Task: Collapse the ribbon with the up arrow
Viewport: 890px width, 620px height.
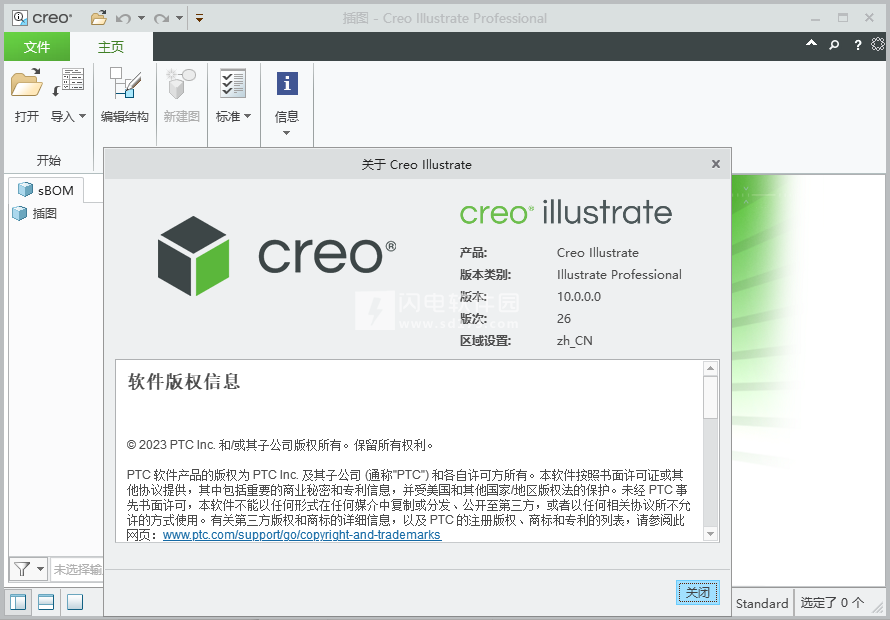Action: [x=812, y=44]
